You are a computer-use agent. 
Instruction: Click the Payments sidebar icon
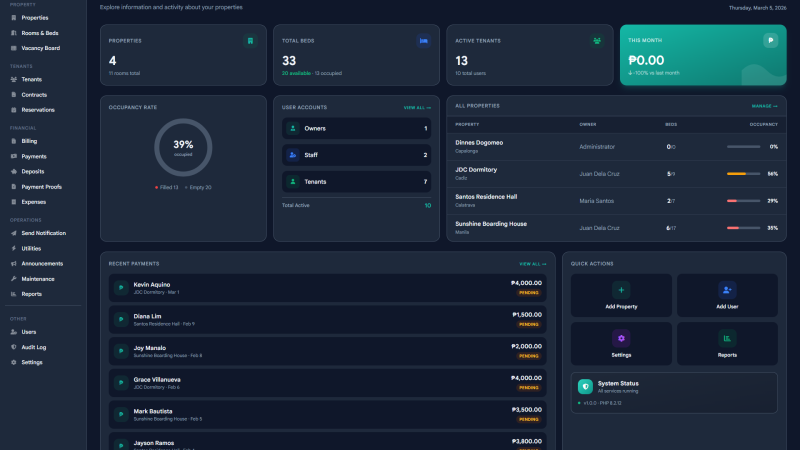[14, 157]
